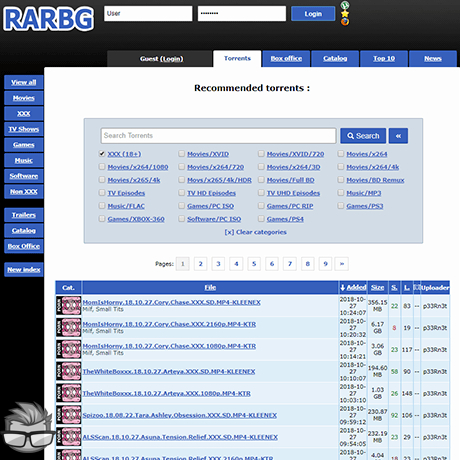Click the next pages » button
Viewport: 460px width, 460px height.
pyautogui.click(x=342, y=264)
